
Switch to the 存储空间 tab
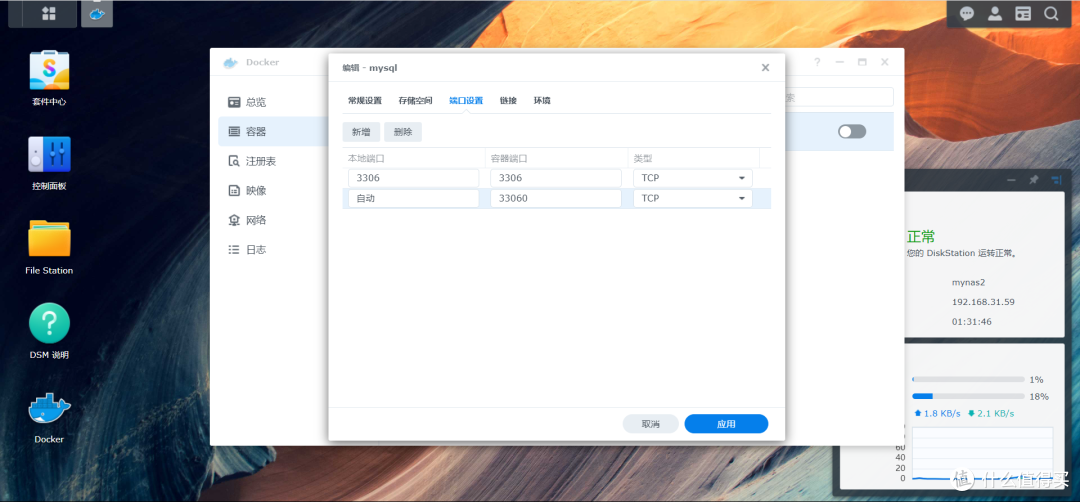click(x=415, y=101)
